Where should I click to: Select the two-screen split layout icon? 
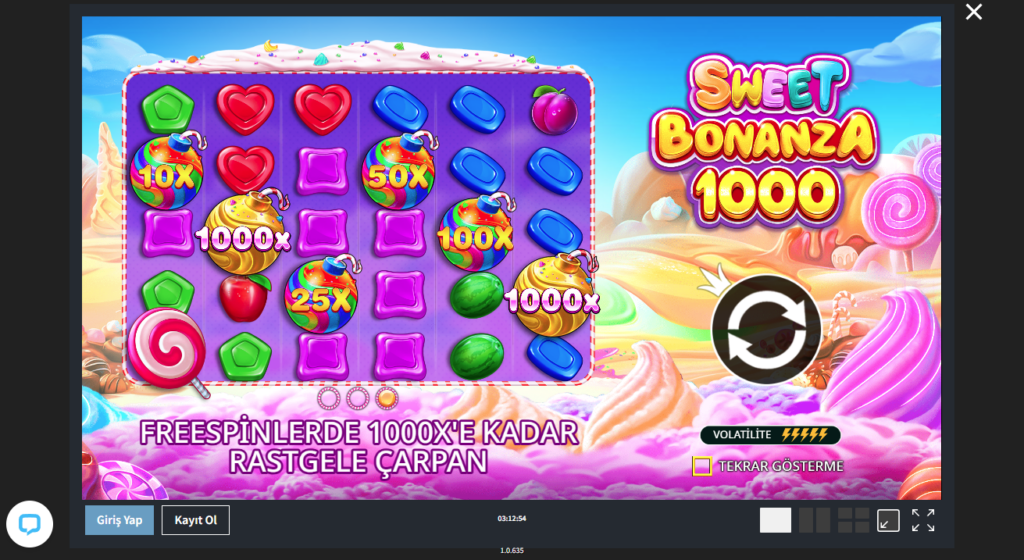pos(814,520)
